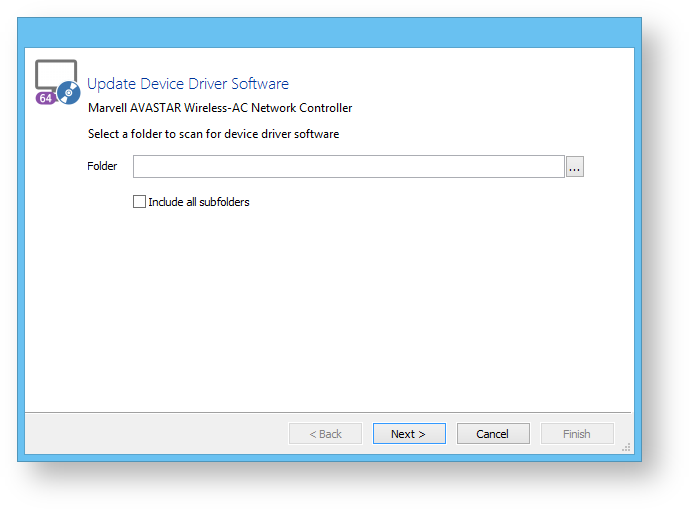This screenshot has height=510, width=690.
Task: Click the blue title bar of the dialog
Action: [x=328, y=33]
